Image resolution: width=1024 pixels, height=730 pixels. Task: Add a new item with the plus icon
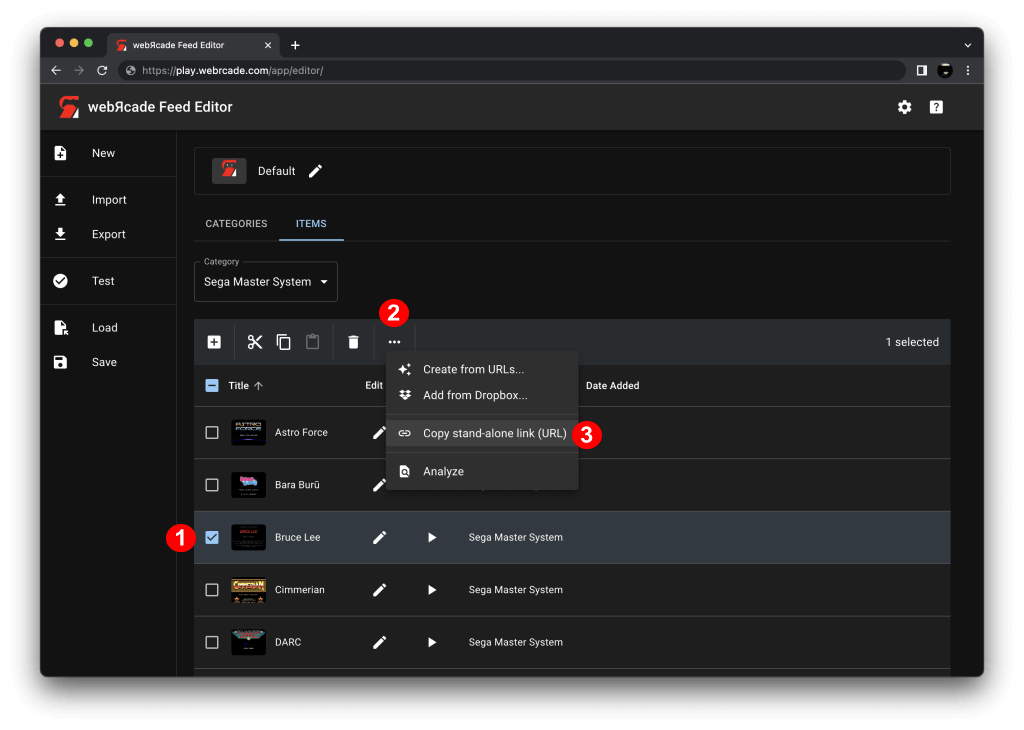coord(214,341)
